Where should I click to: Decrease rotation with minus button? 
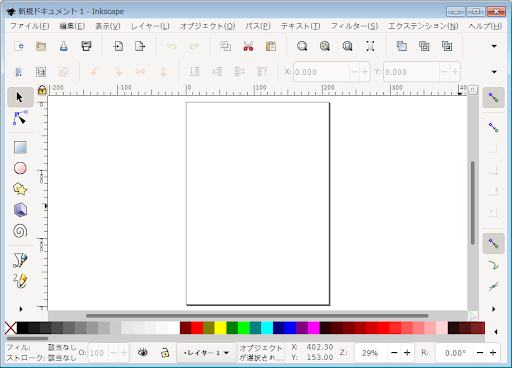(480, 353)
